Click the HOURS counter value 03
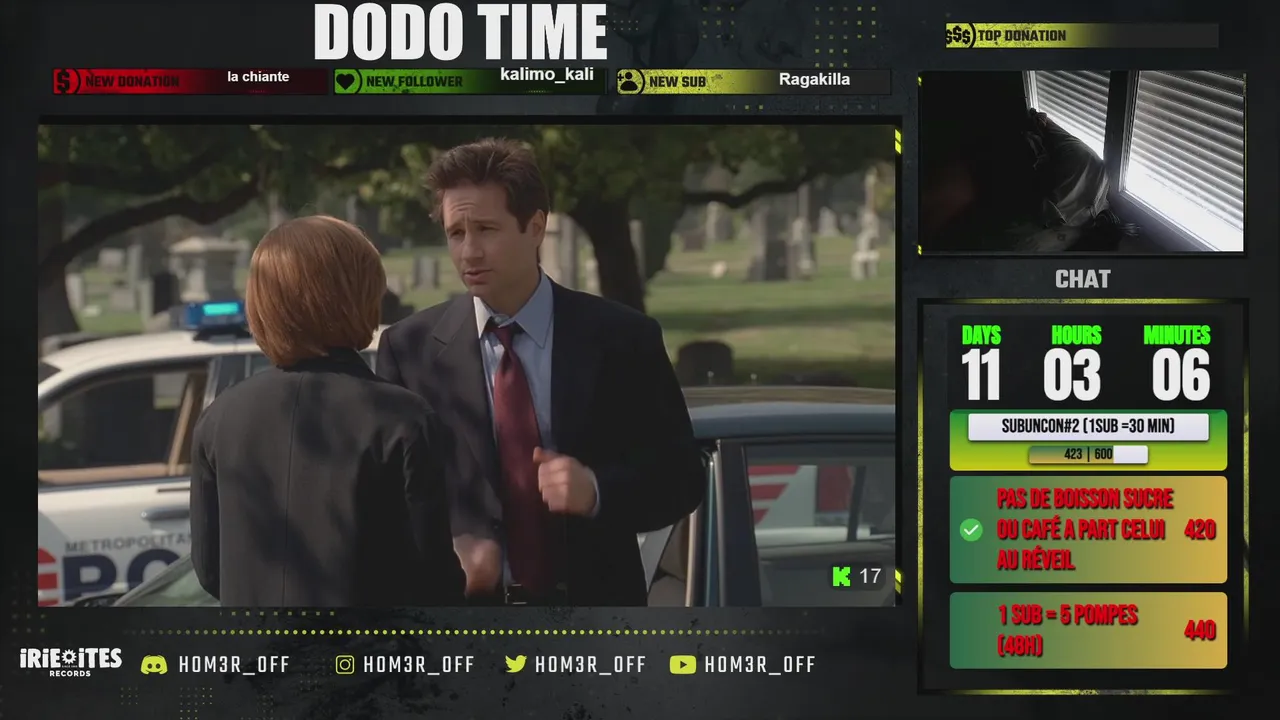The height and width of the screenshot is (720, 1280). click(x=1072, y=375)
